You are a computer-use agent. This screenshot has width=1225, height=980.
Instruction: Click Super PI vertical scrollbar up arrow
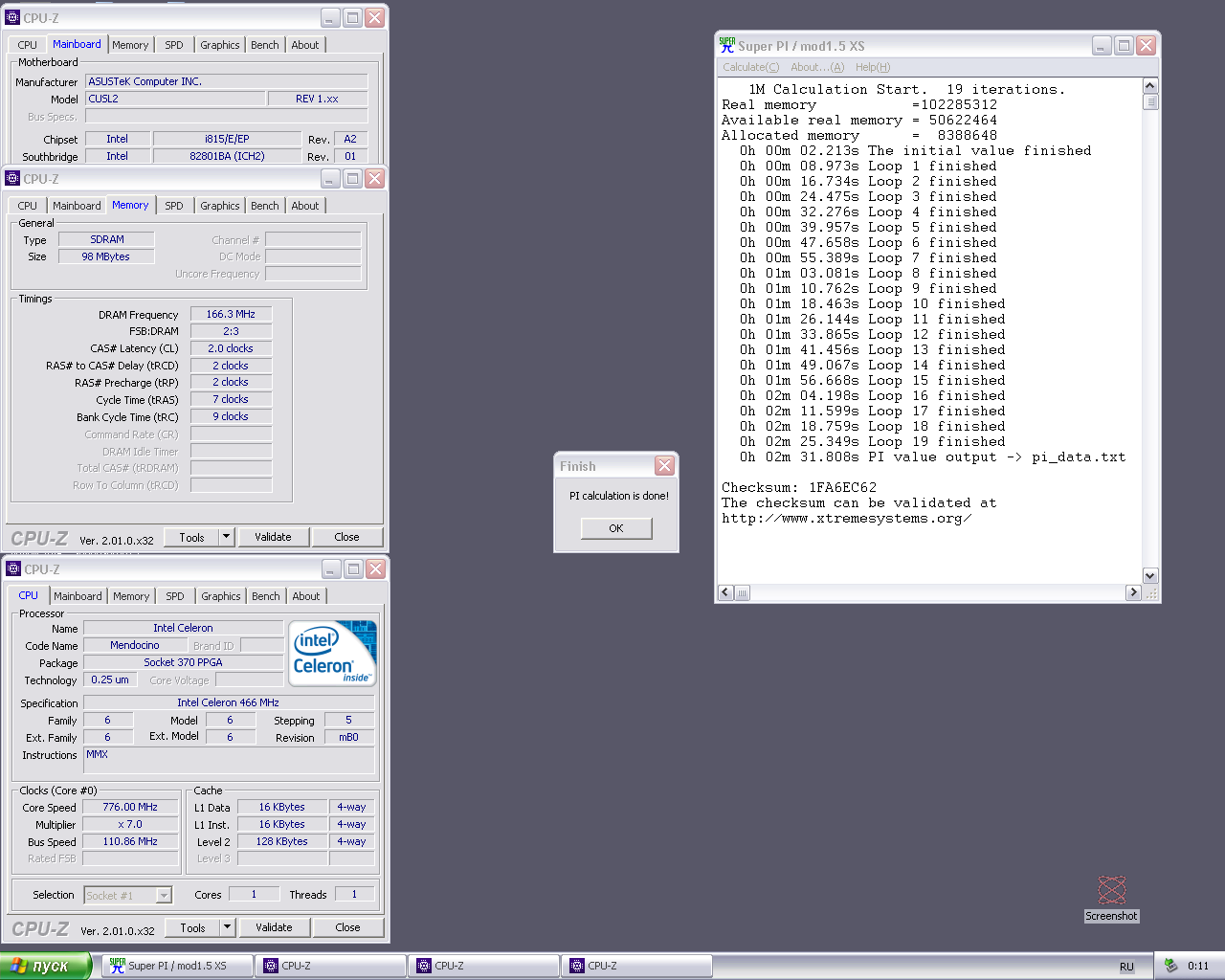point(1150,86)
